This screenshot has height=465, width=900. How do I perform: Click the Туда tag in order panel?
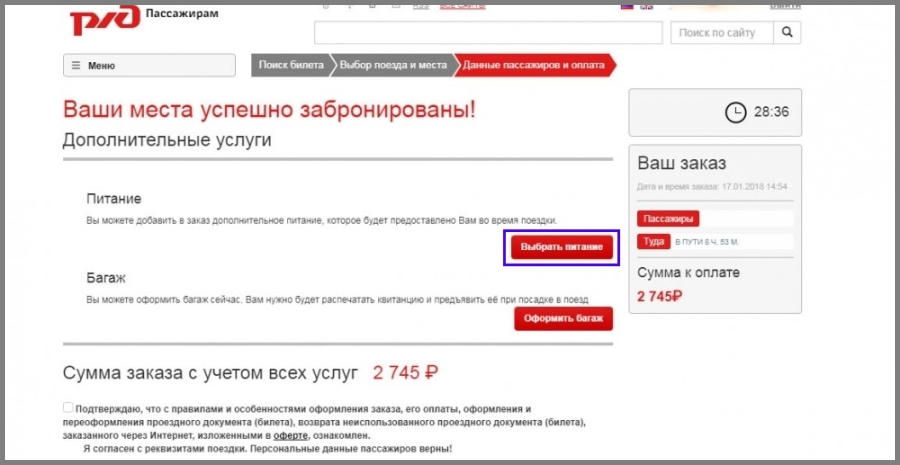[x=653, y=242]
